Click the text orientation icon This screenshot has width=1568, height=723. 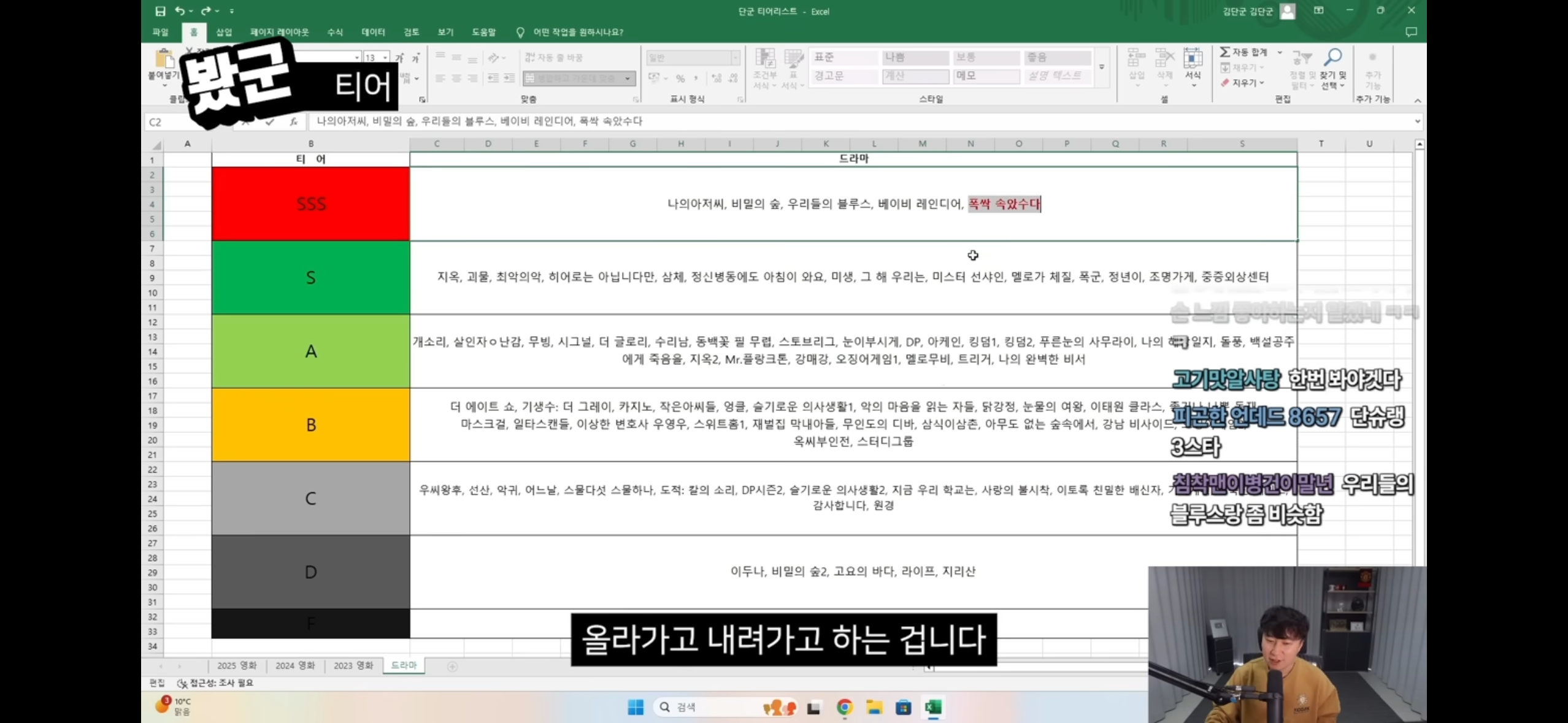point(494,58)
